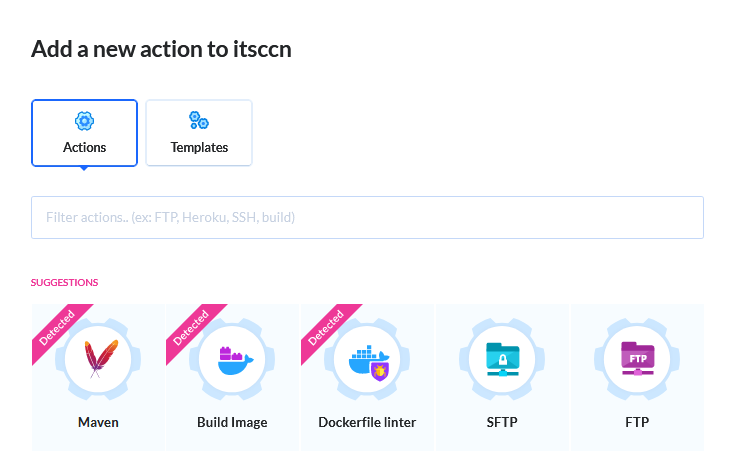Open the Templates tab label

199,147
